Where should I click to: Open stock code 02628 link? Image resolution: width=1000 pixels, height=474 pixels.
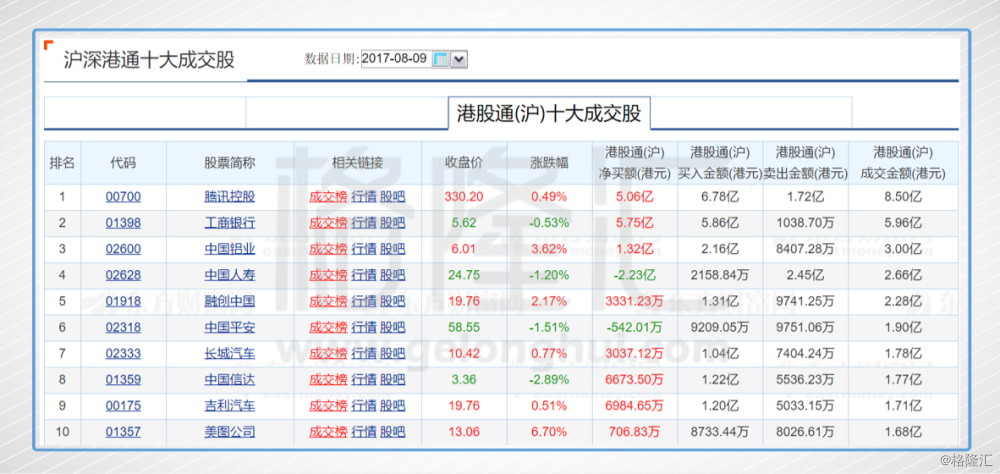(123, 276)
